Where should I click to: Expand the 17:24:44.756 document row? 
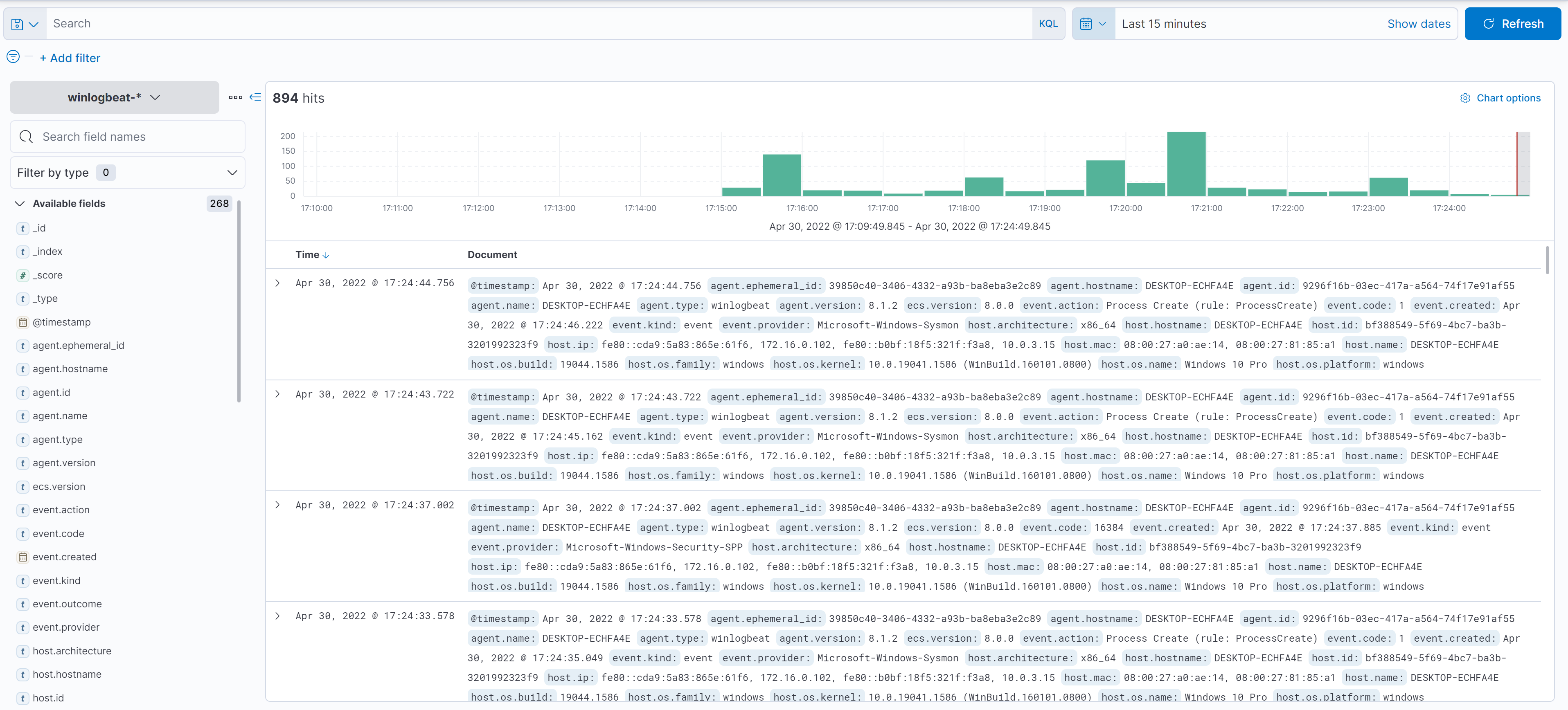coord(277,283)
